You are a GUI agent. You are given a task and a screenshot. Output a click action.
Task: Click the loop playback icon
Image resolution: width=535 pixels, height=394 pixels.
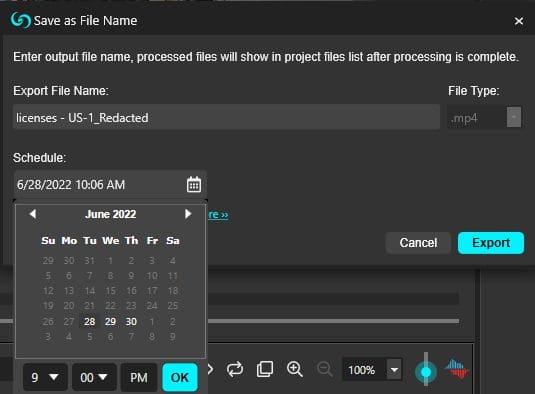(235, 369)
